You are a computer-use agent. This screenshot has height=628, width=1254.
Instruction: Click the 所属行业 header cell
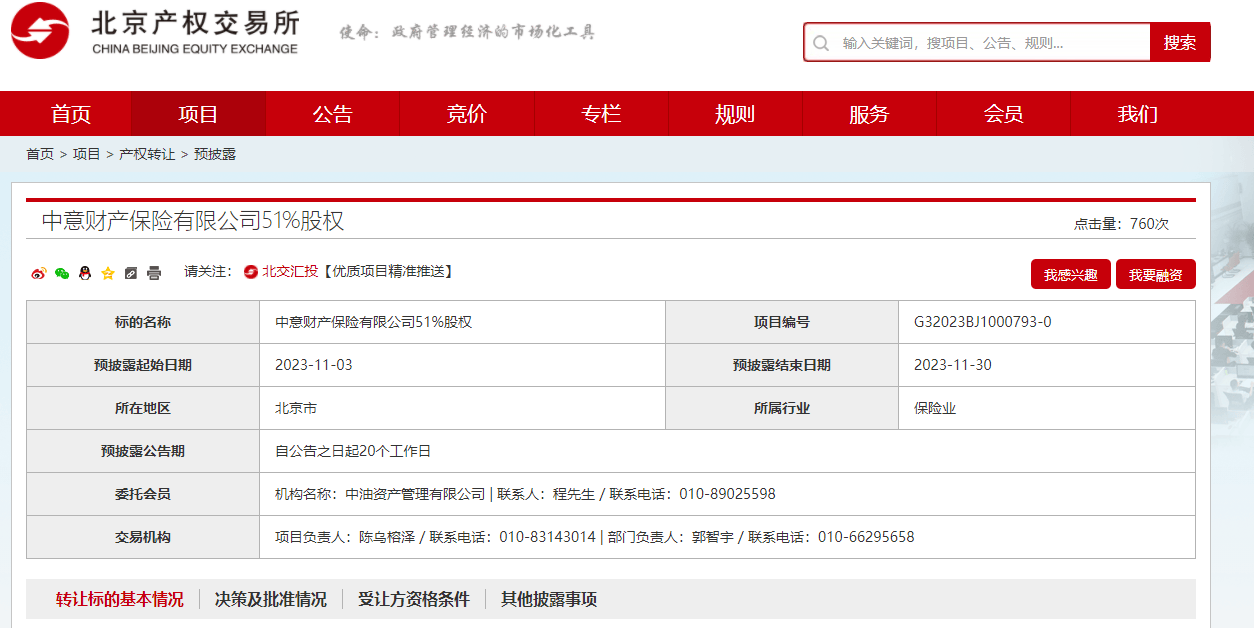782,408
